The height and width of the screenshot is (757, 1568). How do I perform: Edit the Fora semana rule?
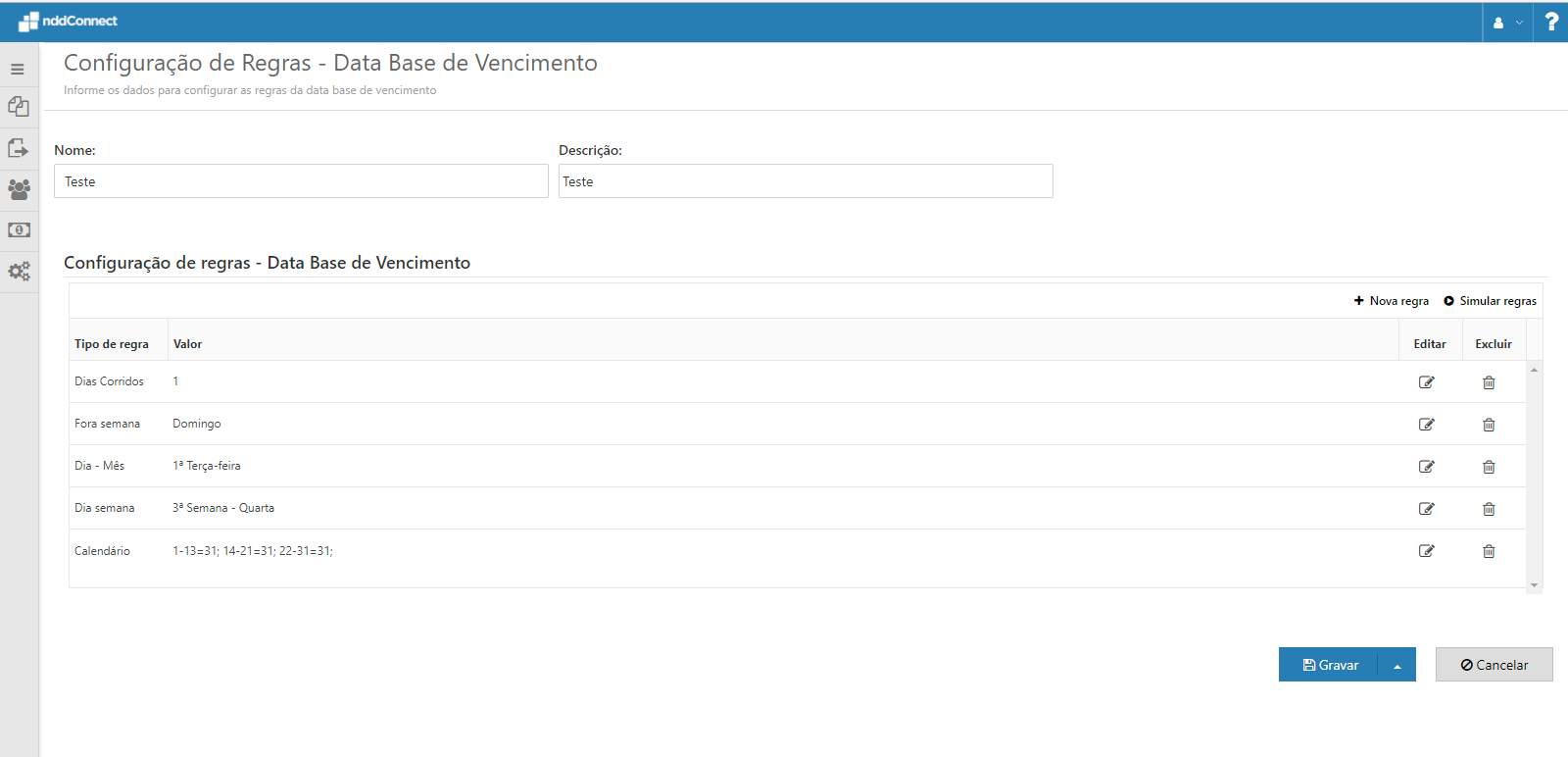pos(1427,425)
